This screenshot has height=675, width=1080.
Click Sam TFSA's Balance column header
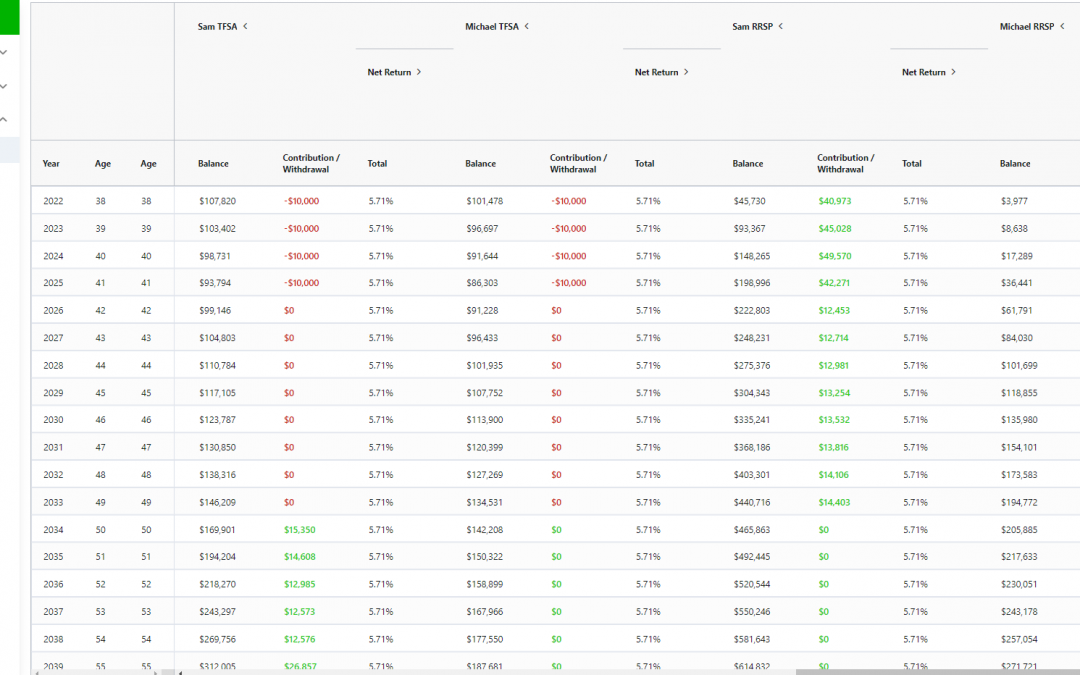213,163
